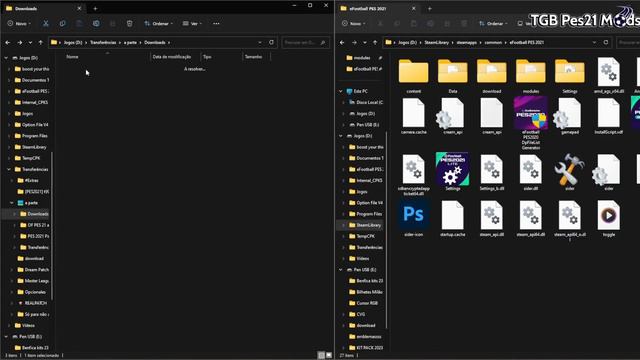Screen dimensions: 640x360
Task: Open the Novo menu in Downloads window
Action: point(19,24)
